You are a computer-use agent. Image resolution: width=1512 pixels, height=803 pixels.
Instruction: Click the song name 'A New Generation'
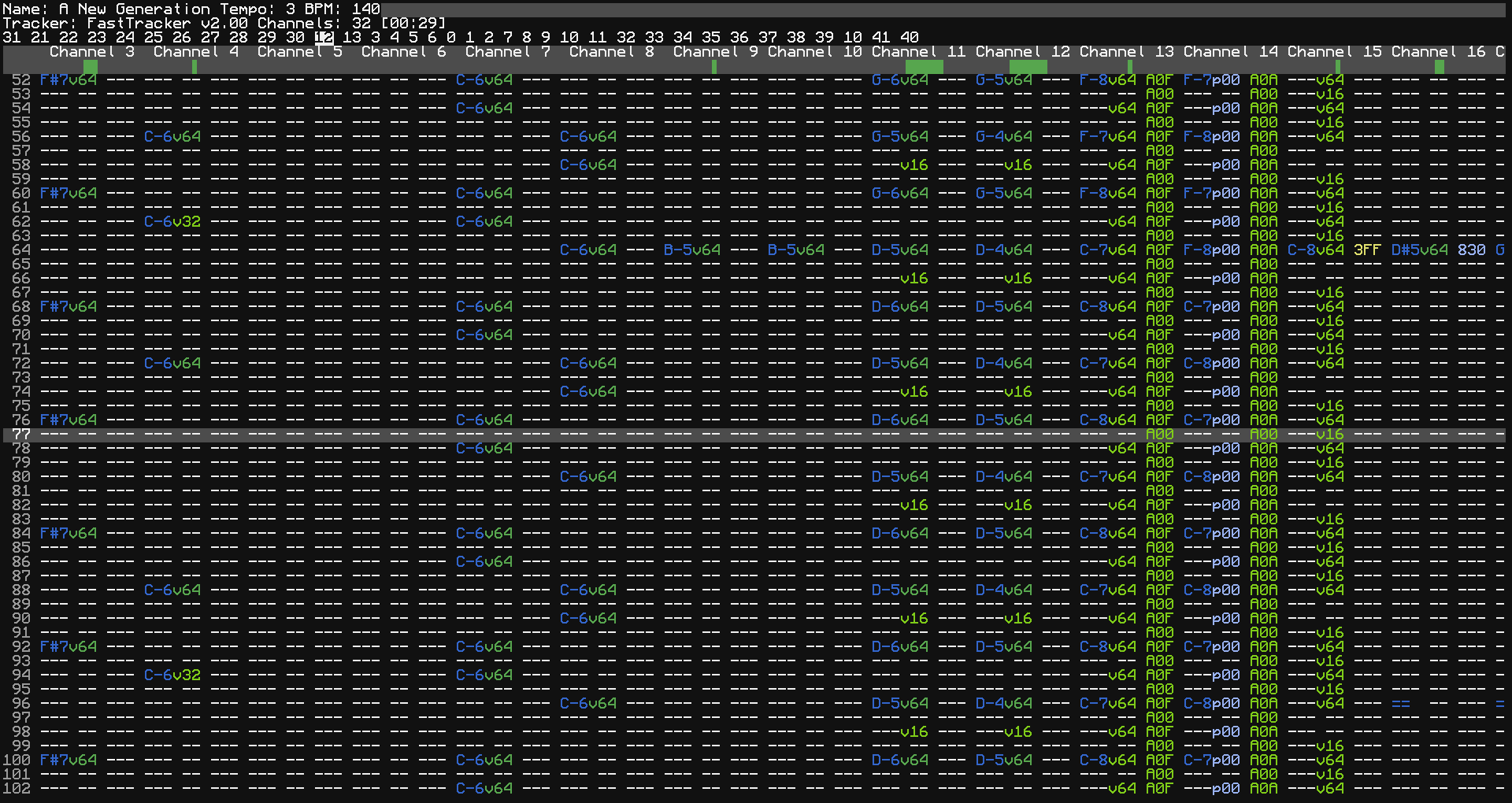[135, 9]
